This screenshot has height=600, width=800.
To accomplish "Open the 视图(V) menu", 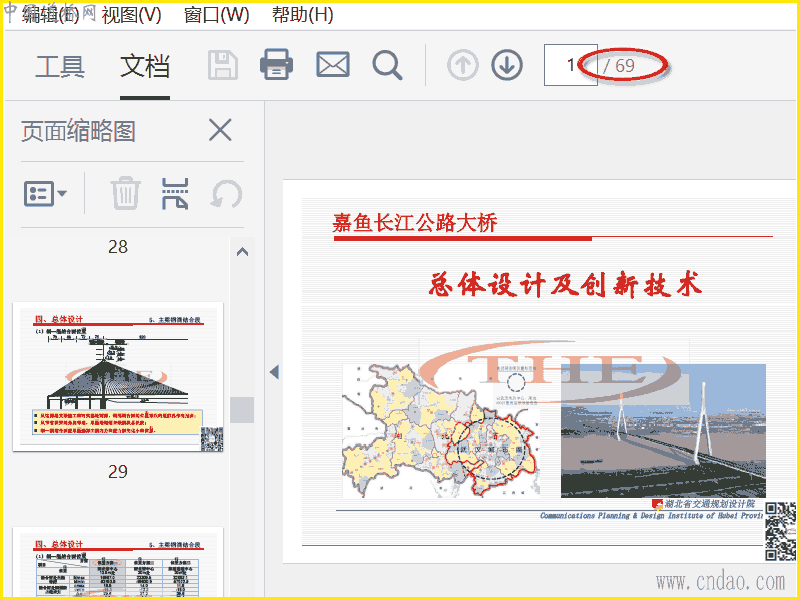I will tap(132, 15).
